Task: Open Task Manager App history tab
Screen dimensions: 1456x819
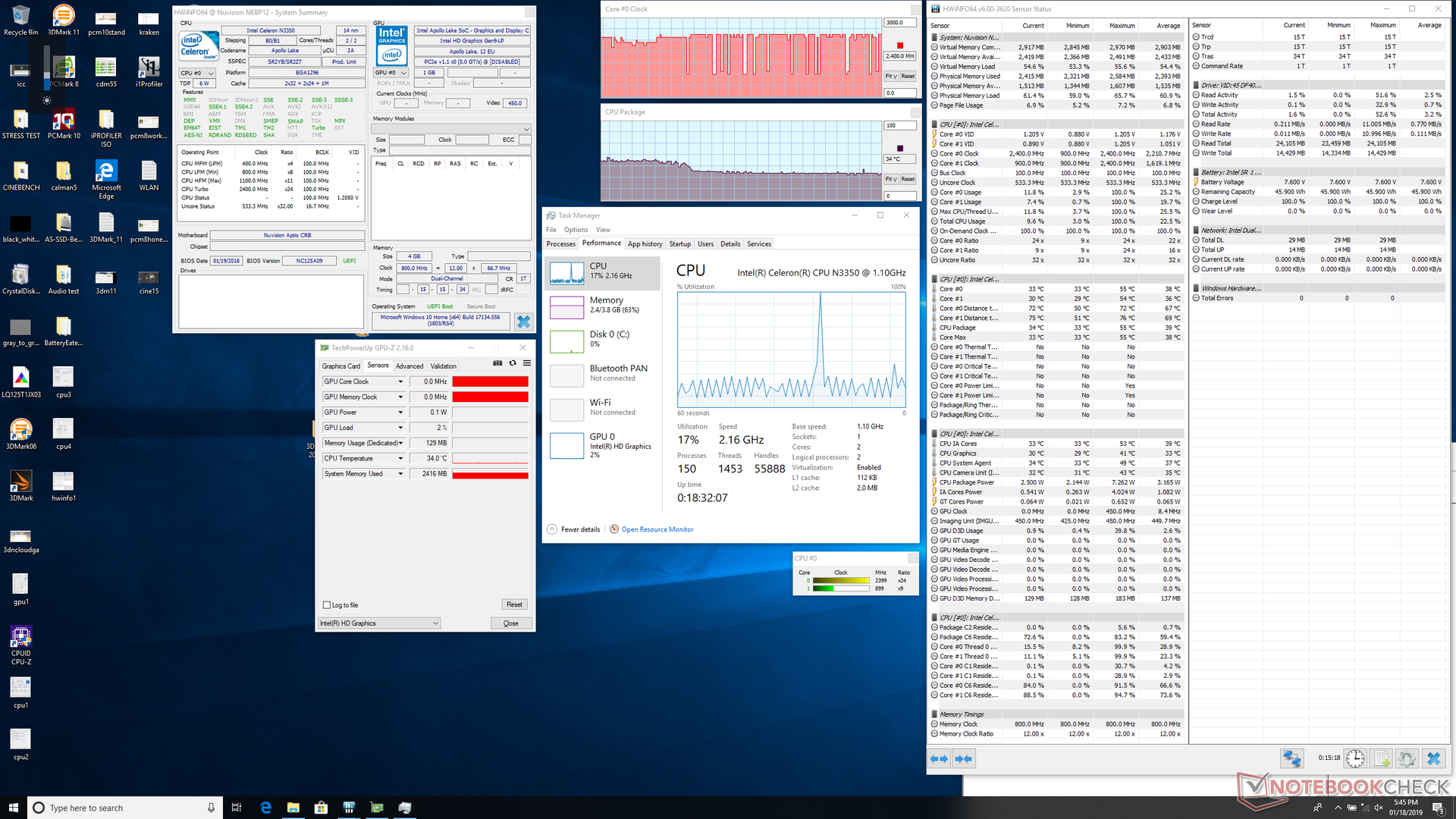Action: pyautogui.click(x=645, y=244)
